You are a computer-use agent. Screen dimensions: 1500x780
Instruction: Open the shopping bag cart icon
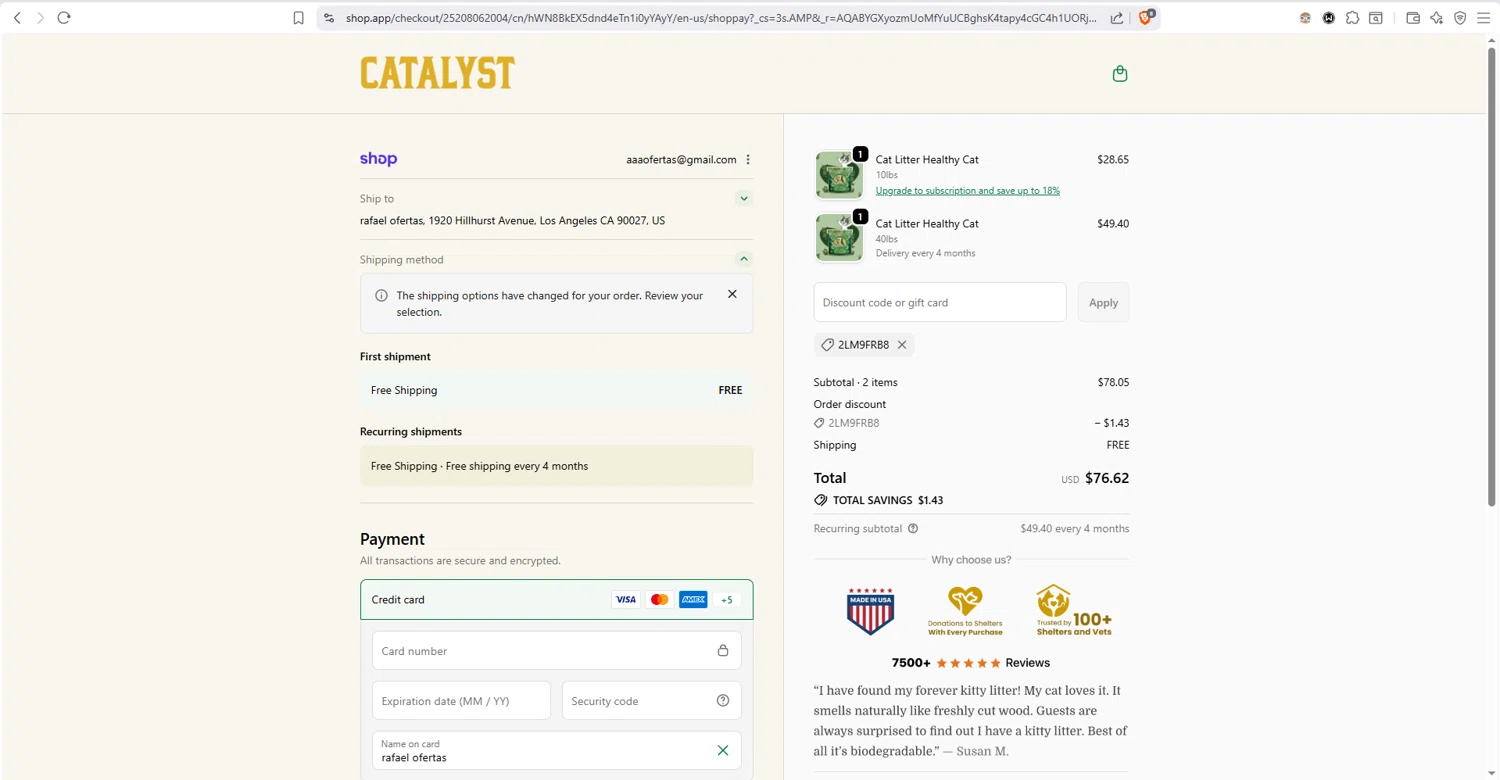[x=1120, y=73]
